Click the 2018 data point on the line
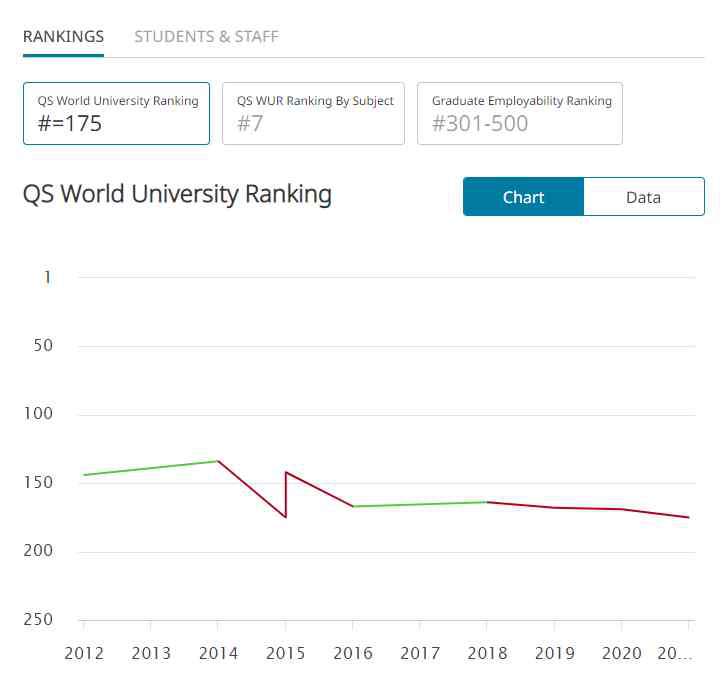The width and height of the screenshot is (728, 675). tap(487, 502)
